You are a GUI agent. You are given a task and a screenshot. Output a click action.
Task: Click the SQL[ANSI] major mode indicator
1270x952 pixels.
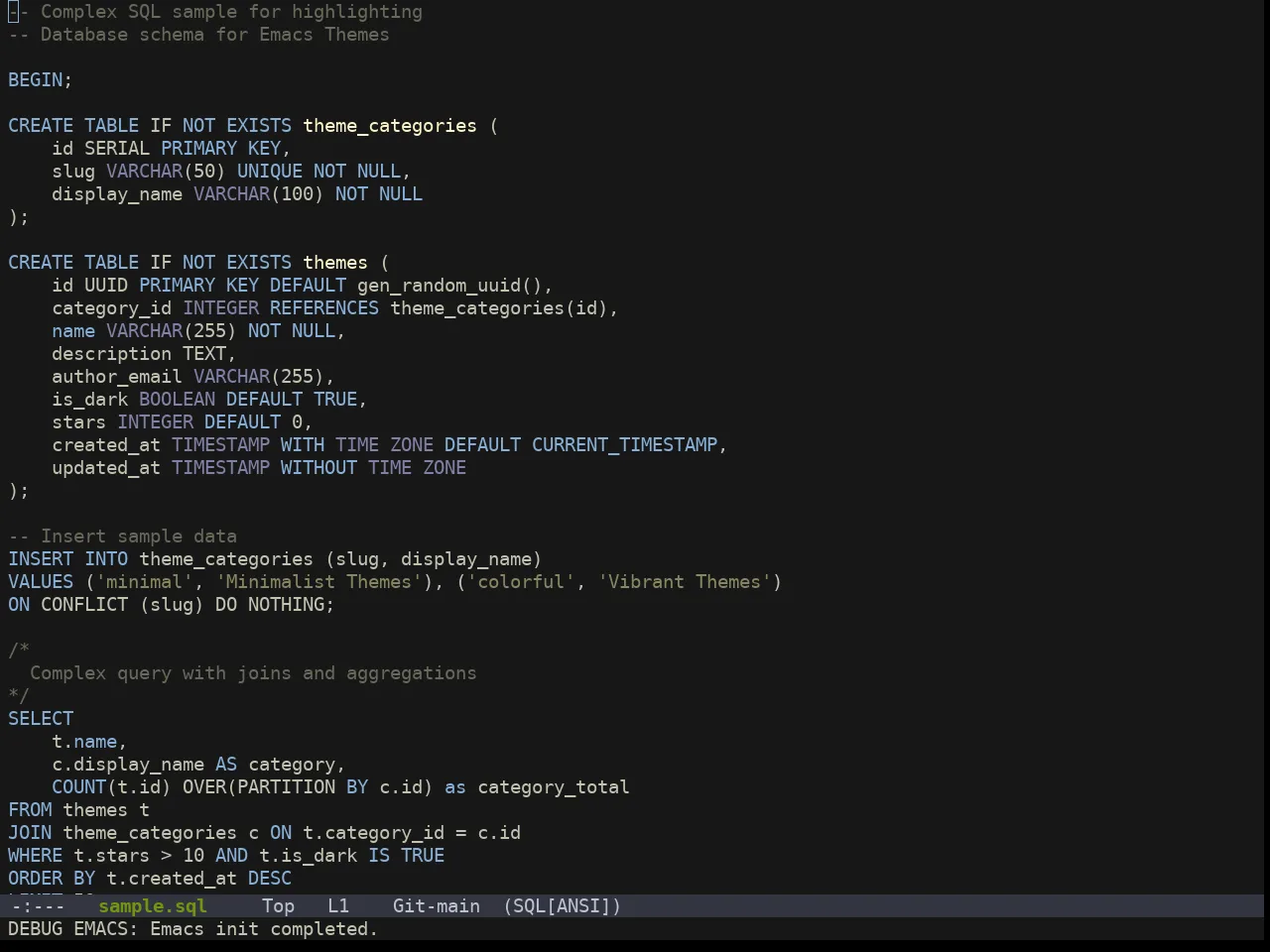562,905
